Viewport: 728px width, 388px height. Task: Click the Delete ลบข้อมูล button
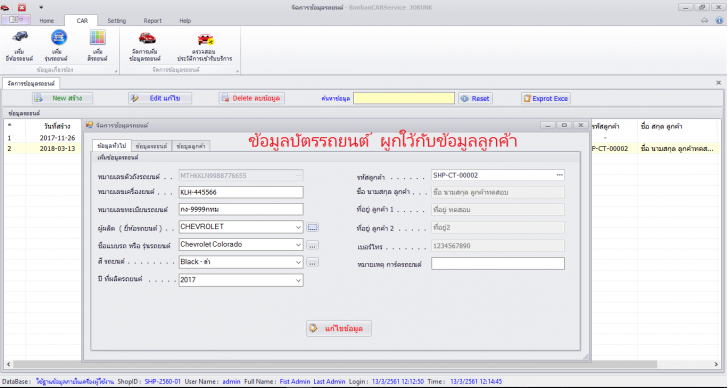[251, 98]
